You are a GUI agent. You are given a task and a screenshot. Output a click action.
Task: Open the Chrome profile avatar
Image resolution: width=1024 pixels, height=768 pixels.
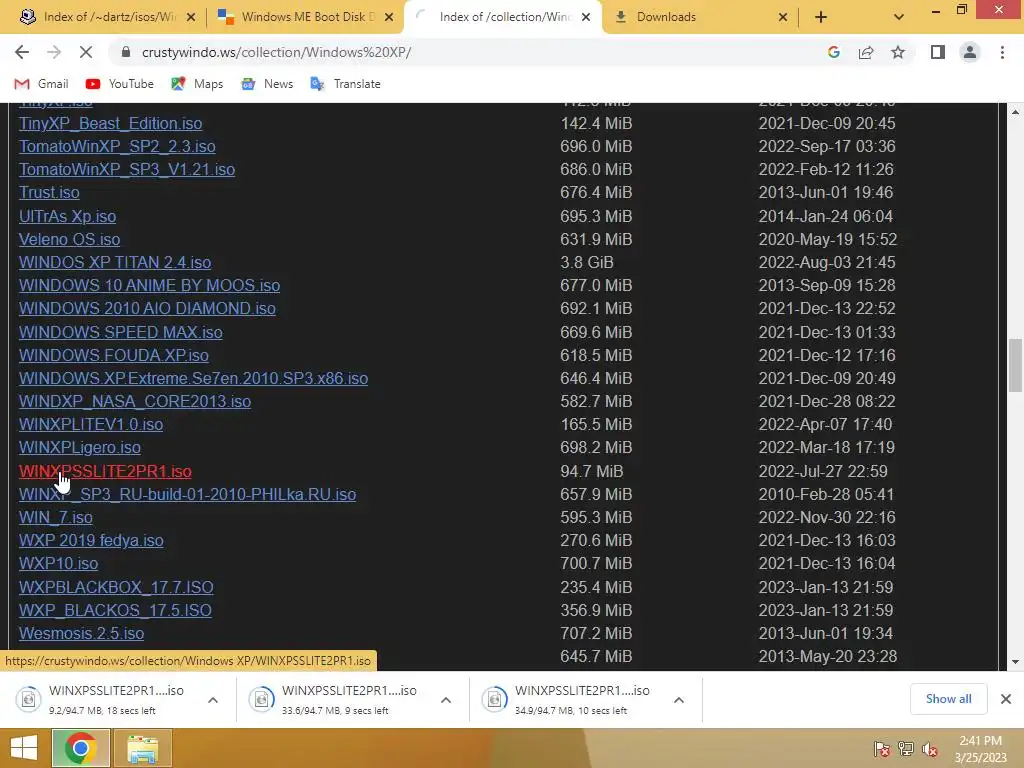pyautogui.click(x=970, y=52)
